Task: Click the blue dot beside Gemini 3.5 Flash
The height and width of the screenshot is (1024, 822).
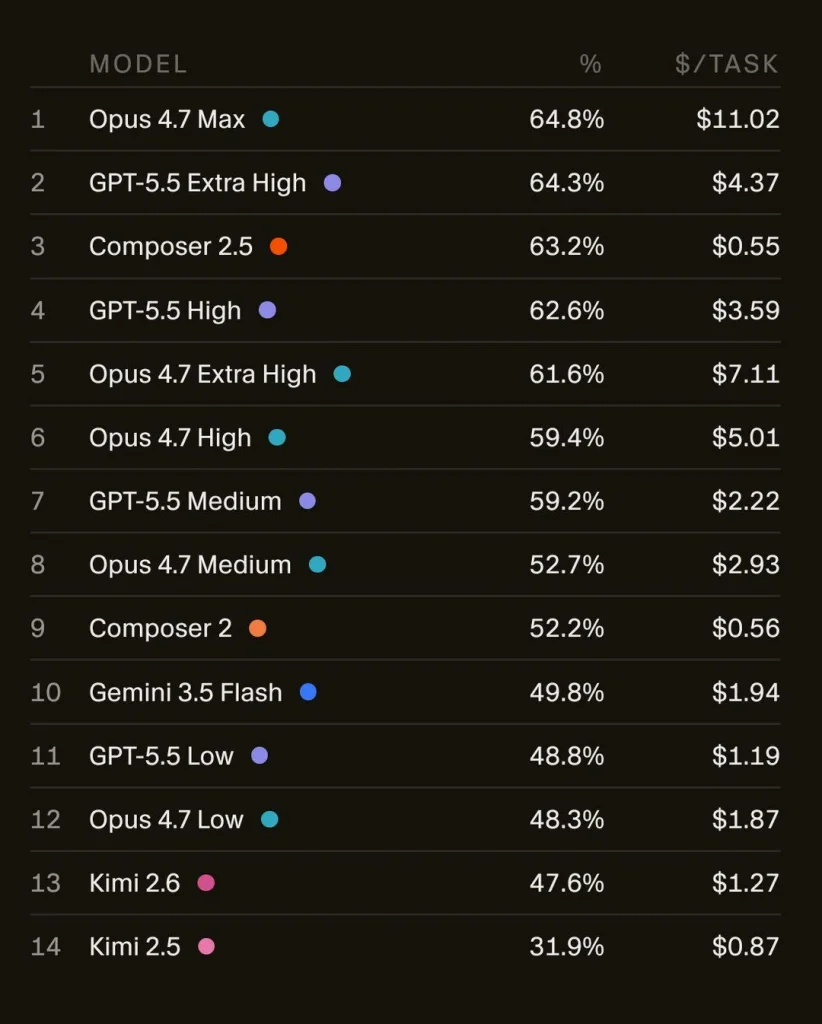Action: (x=308, y=692)
